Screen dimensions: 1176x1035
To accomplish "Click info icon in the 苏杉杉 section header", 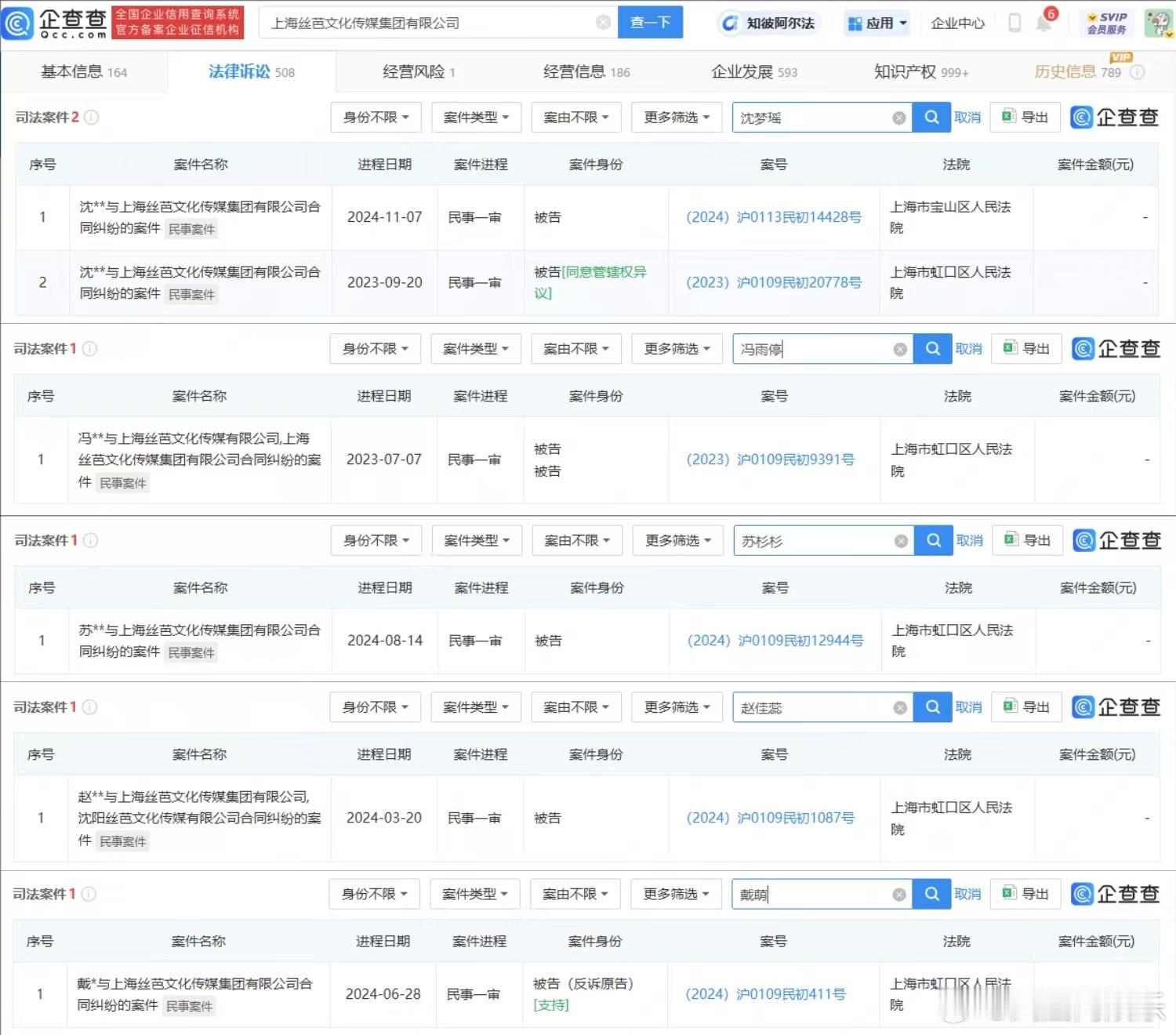I will (91, 540).
